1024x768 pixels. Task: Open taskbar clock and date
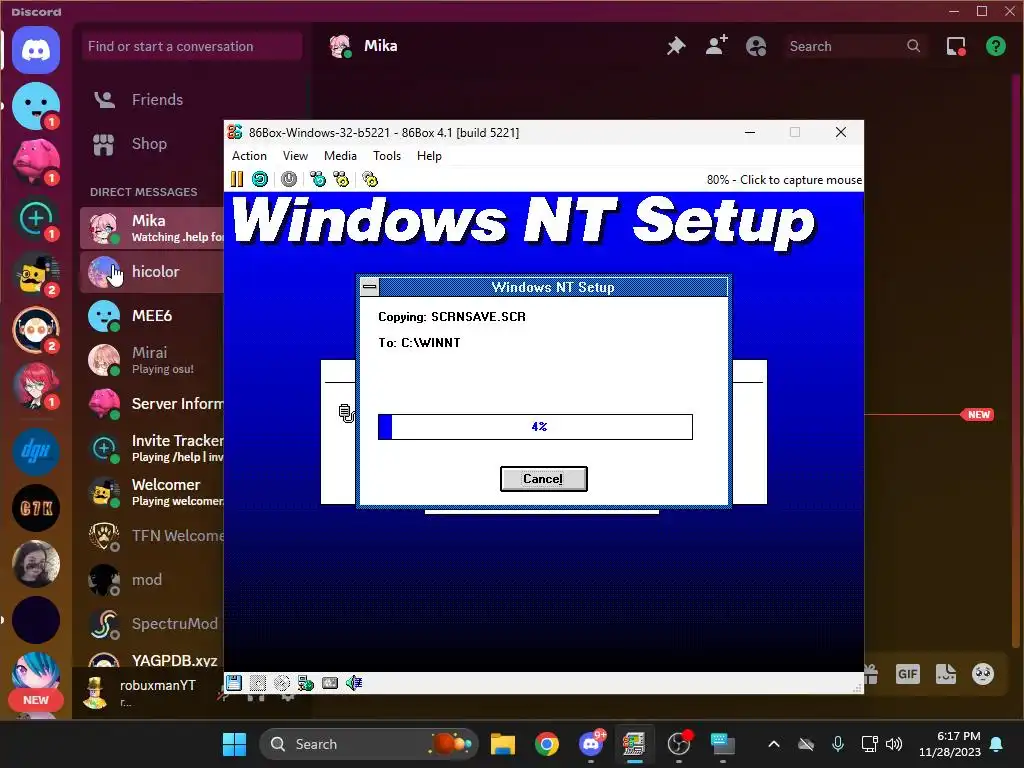pos(950,744)
